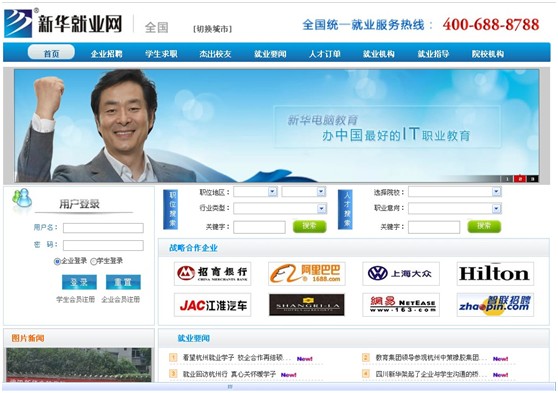Open the 智联招聘 zhaopin.com logo

coord(495,305)
